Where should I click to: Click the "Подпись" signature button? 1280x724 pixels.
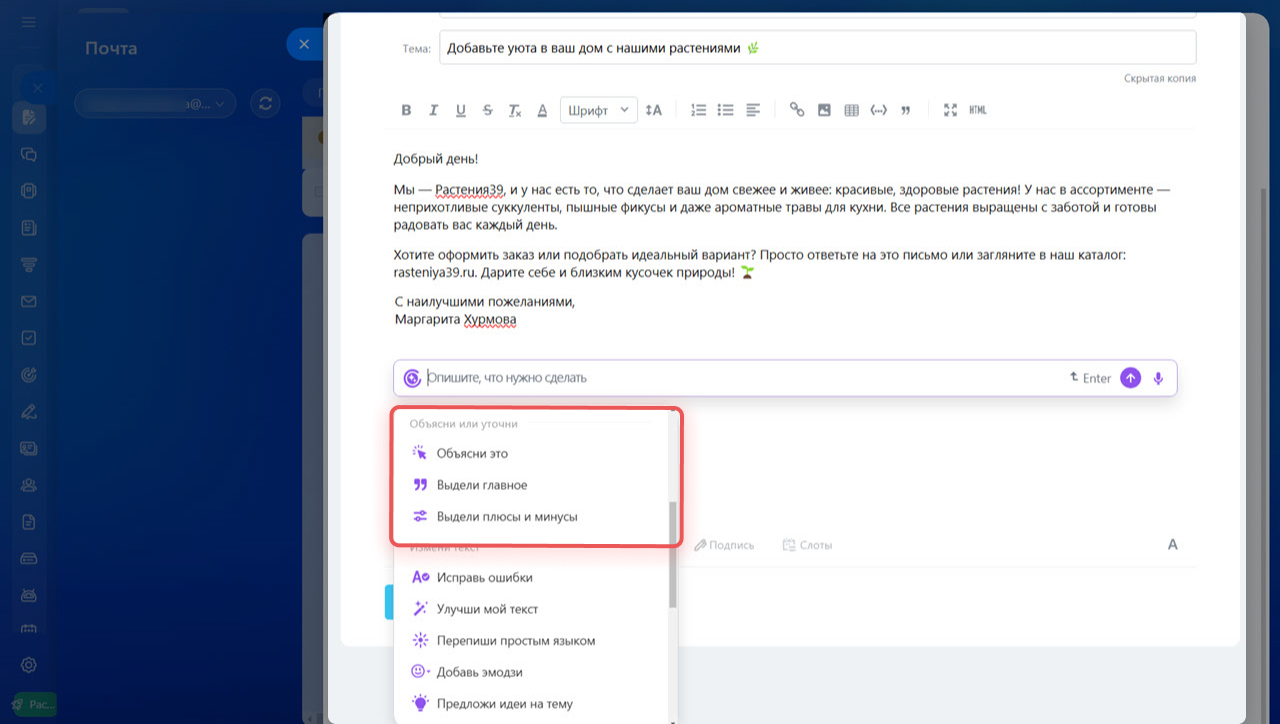[x=724, y=545]
